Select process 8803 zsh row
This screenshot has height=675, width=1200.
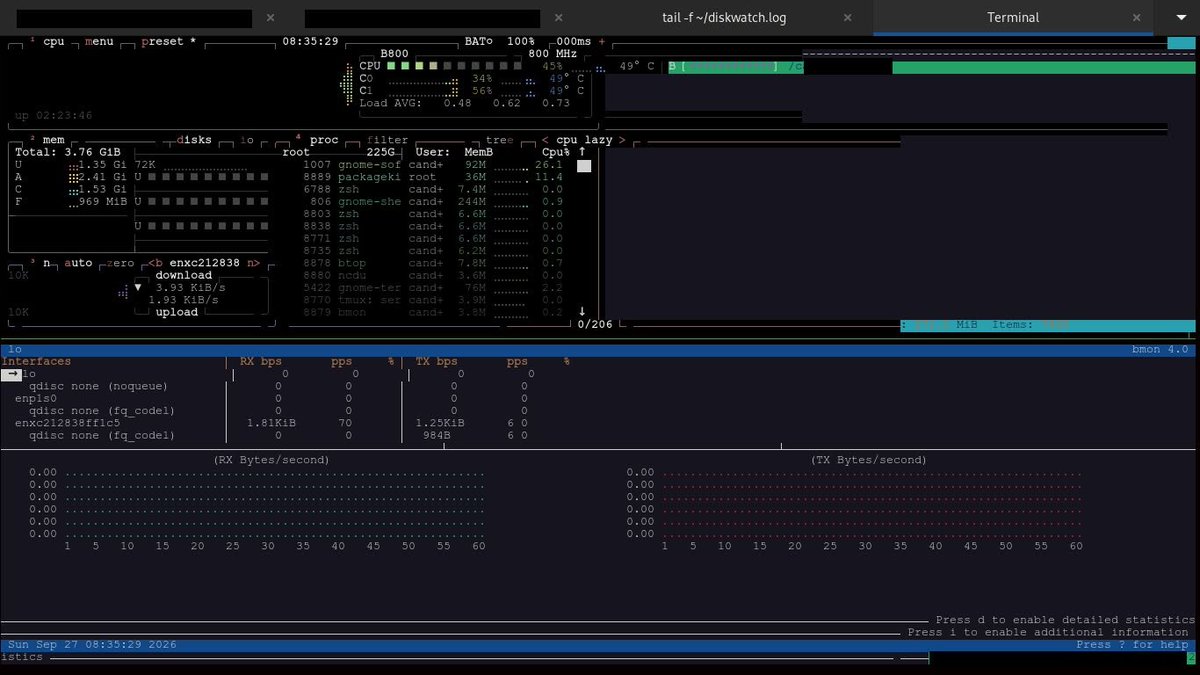pyautogui.click(x=433, y=213)
